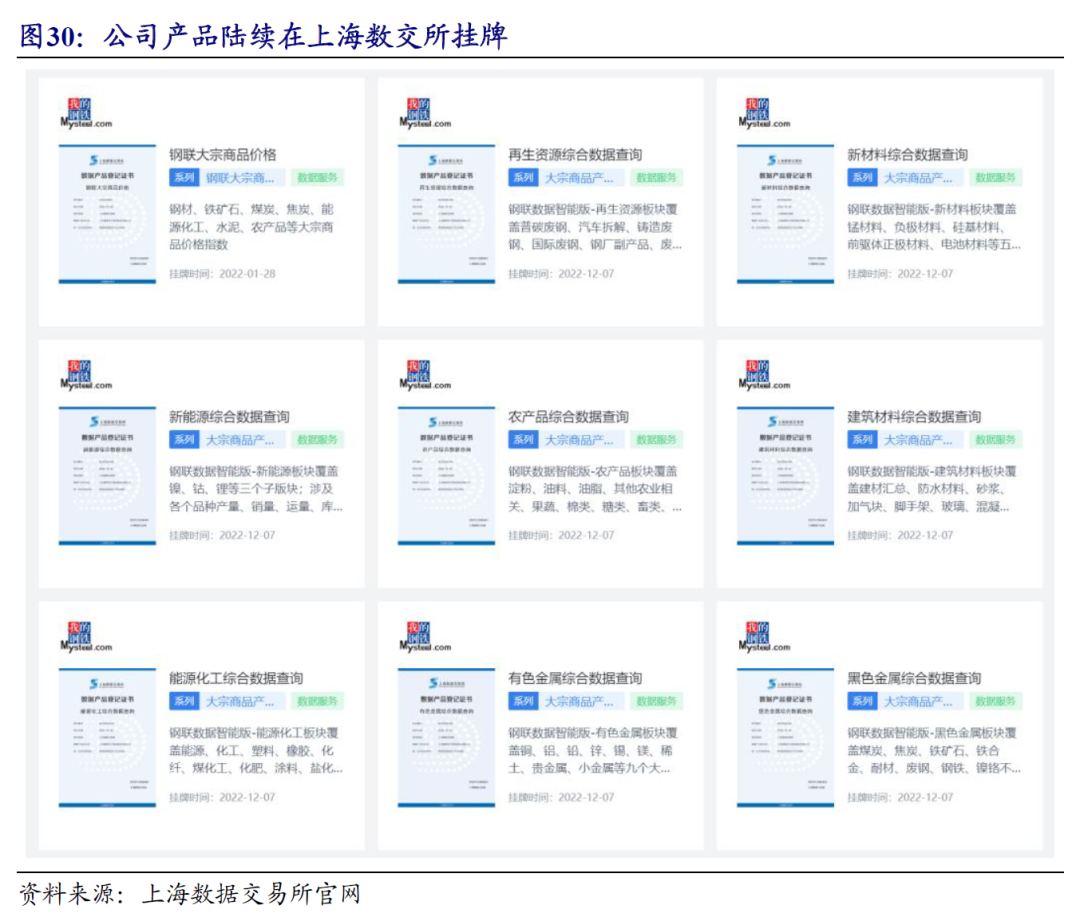Open certificate thumbnail for 能源化工综合数据查询
Viewport: 1080px width, 921px height.
107,738
